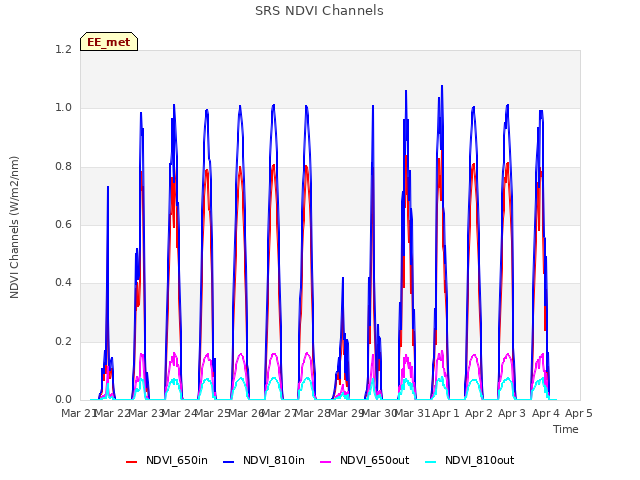
Task: Click the Apr 2 x-axis tick label
Action: [x=479, y=413]
